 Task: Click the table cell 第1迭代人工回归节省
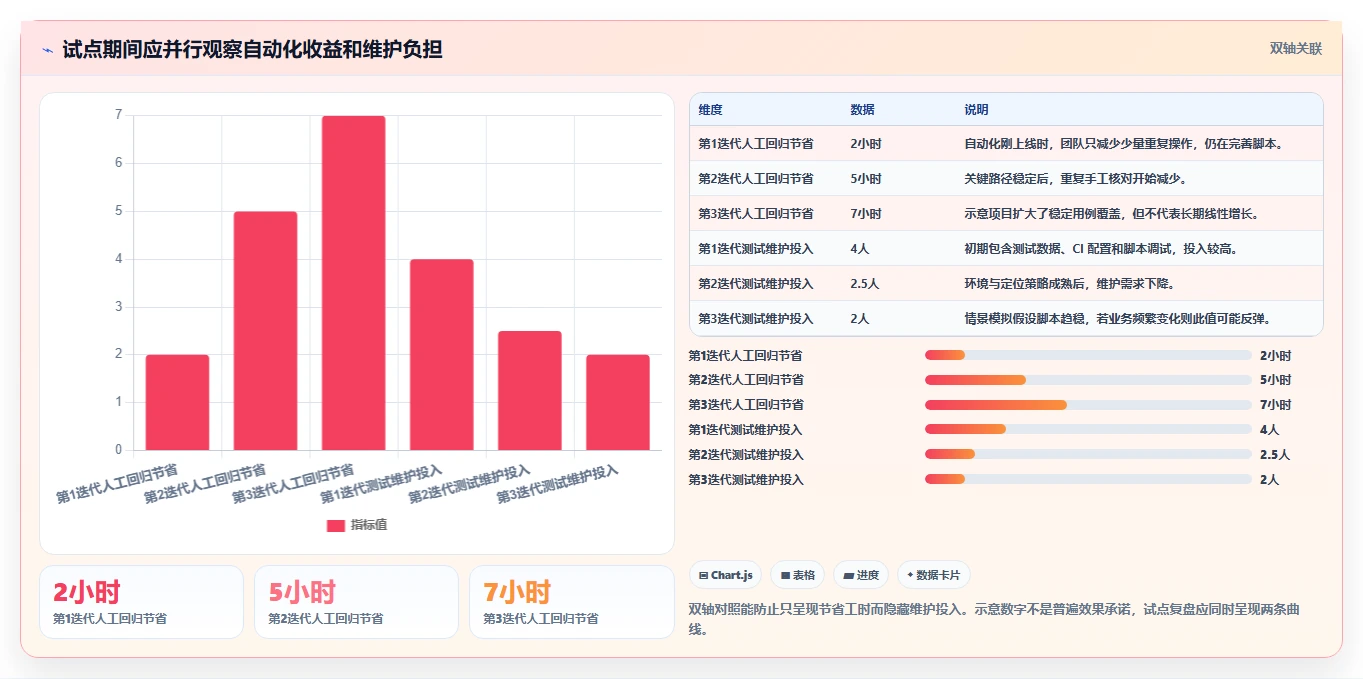click(x=755, y=144)
